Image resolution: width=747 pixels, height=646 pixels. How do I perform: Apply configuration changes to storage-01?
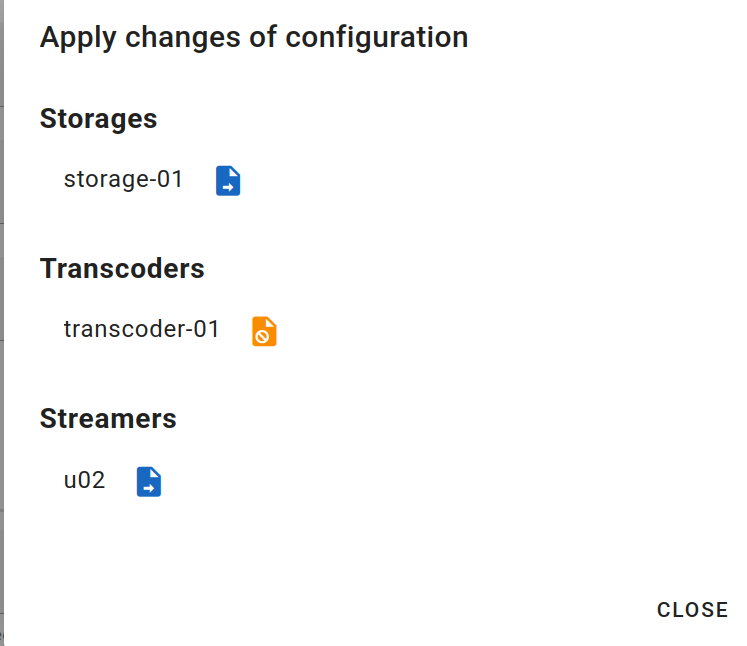pyautogui.click(x=228, y=181)
